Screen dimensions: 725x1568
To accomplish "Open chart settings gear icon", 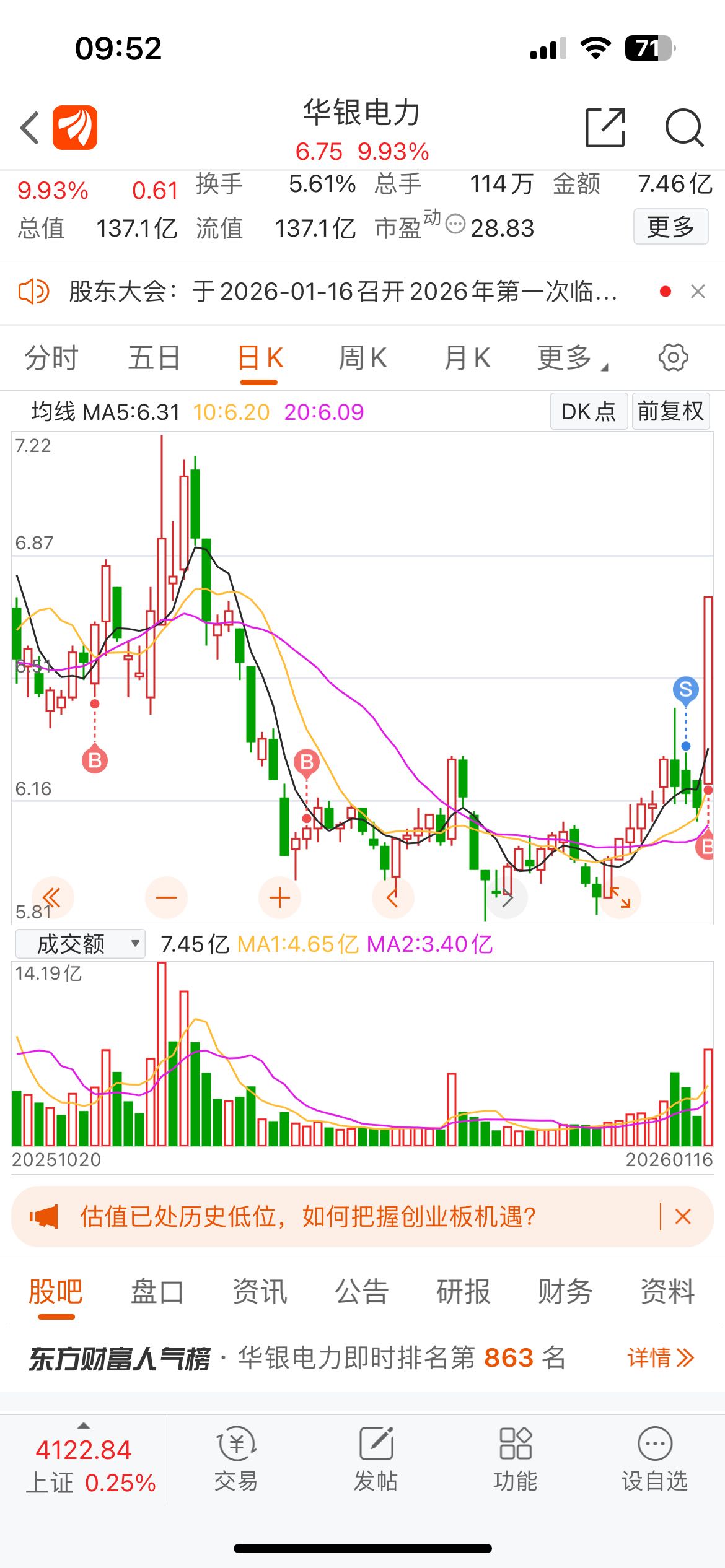I will pos(673,357).
